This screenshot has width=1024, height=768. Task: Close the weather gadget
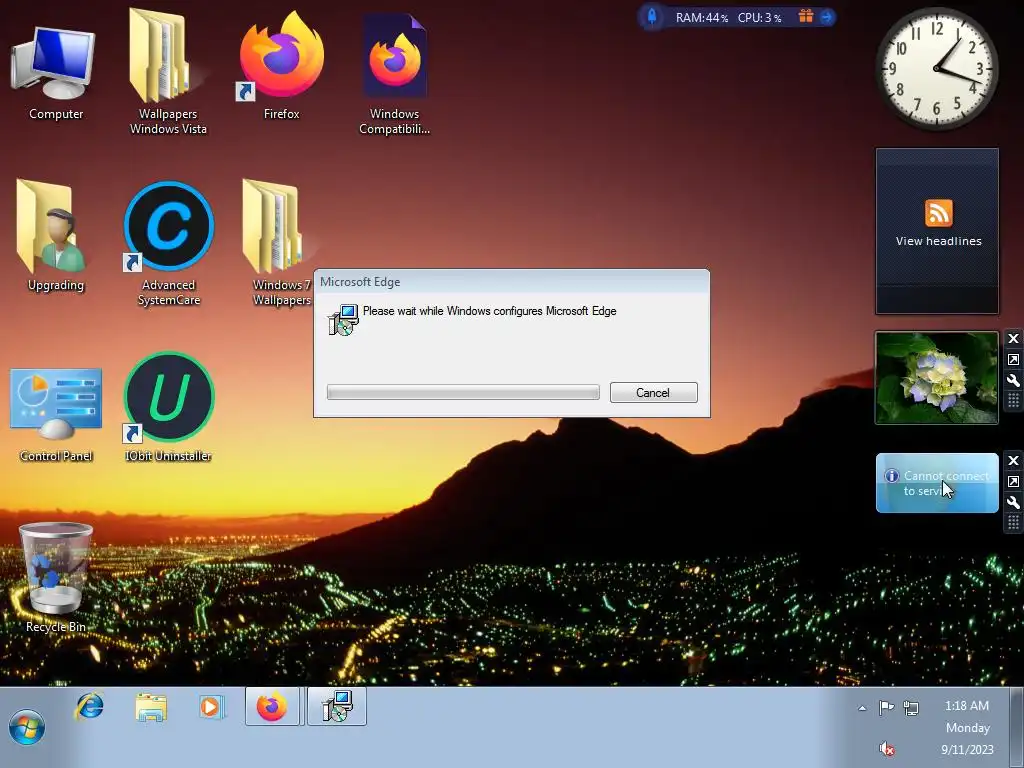1013,460
